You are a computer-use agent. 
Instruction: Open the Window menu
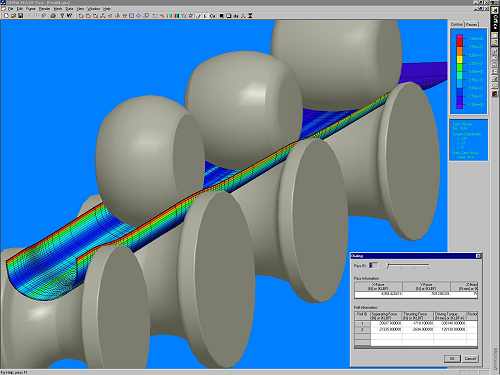[x=94, y=9]
